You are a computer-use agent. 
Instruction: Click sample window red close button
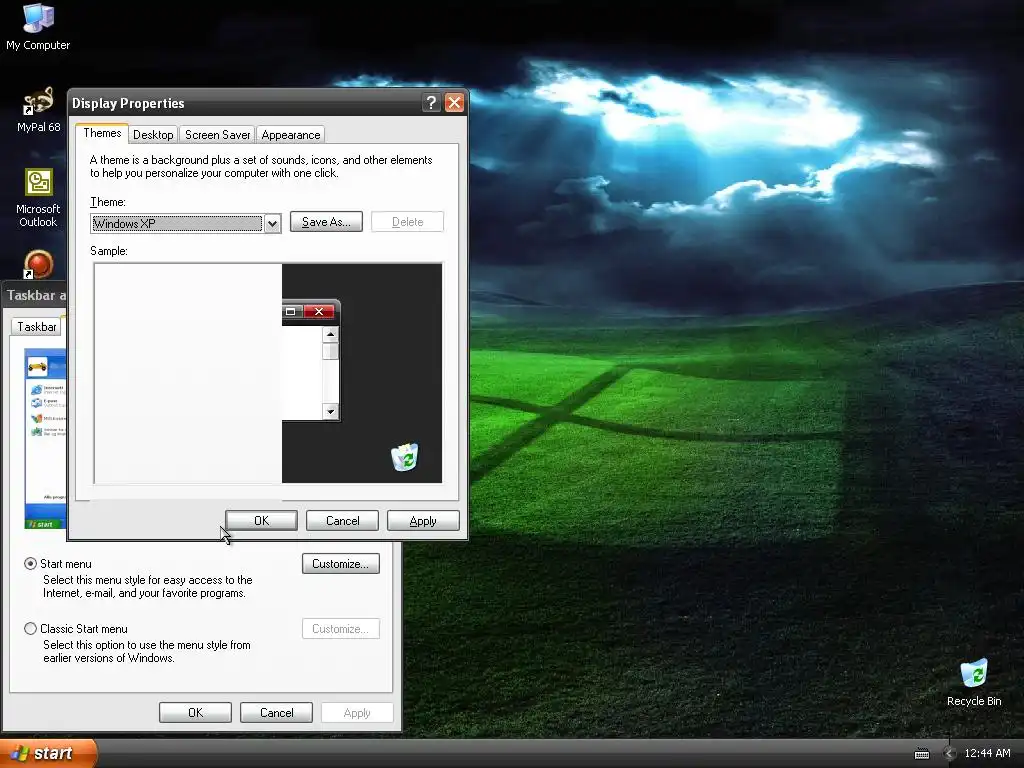[319, 312]
